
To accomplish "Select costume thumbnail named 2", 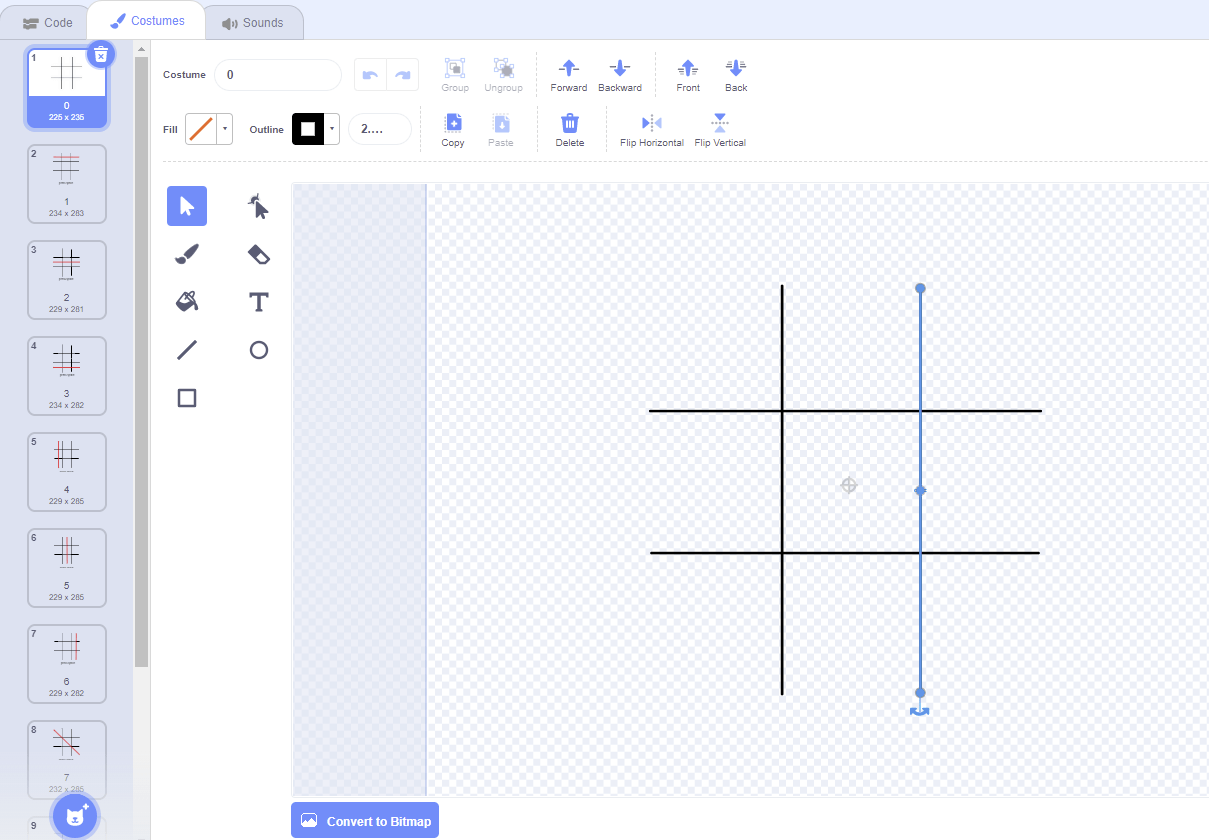I will click(67, 280).
